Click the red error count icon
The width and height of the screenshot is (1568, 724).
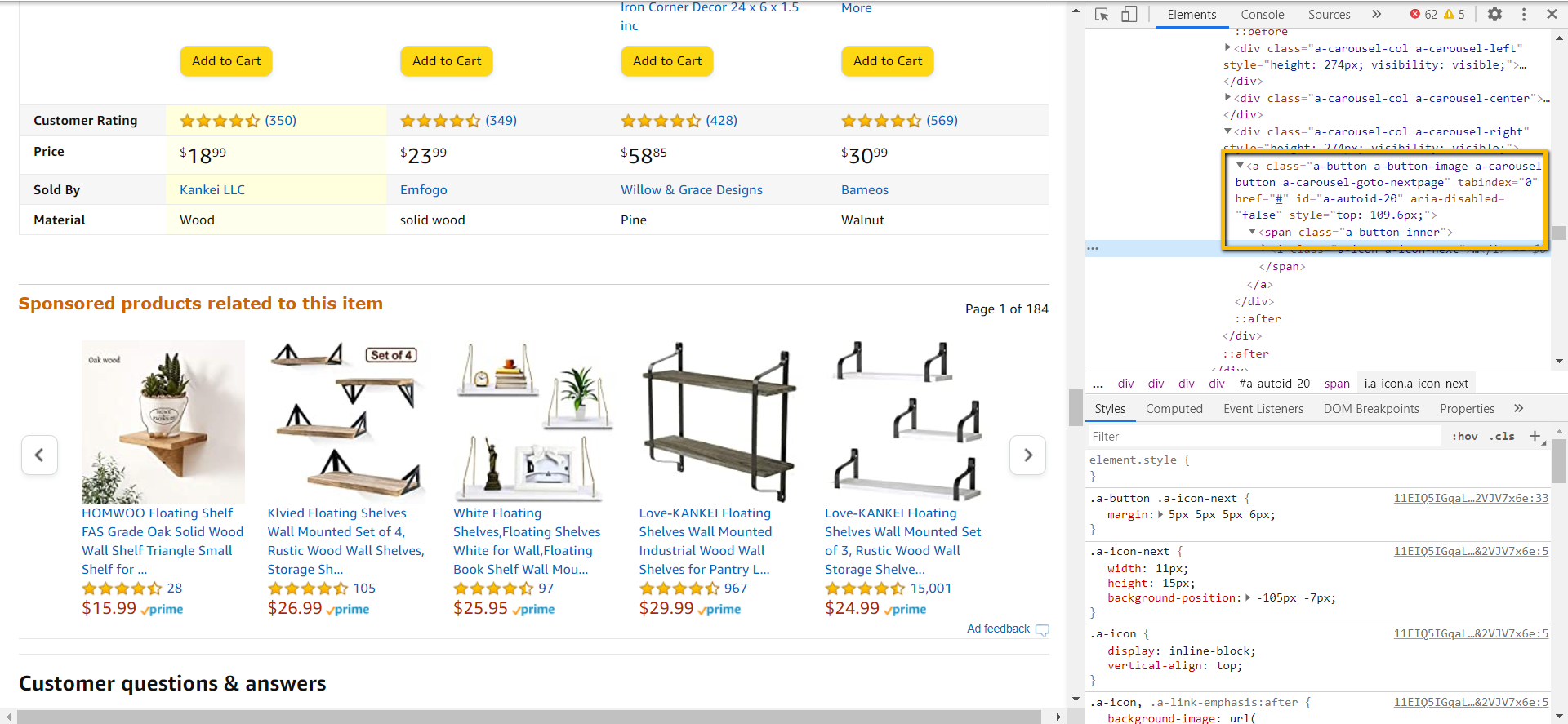1415,14
